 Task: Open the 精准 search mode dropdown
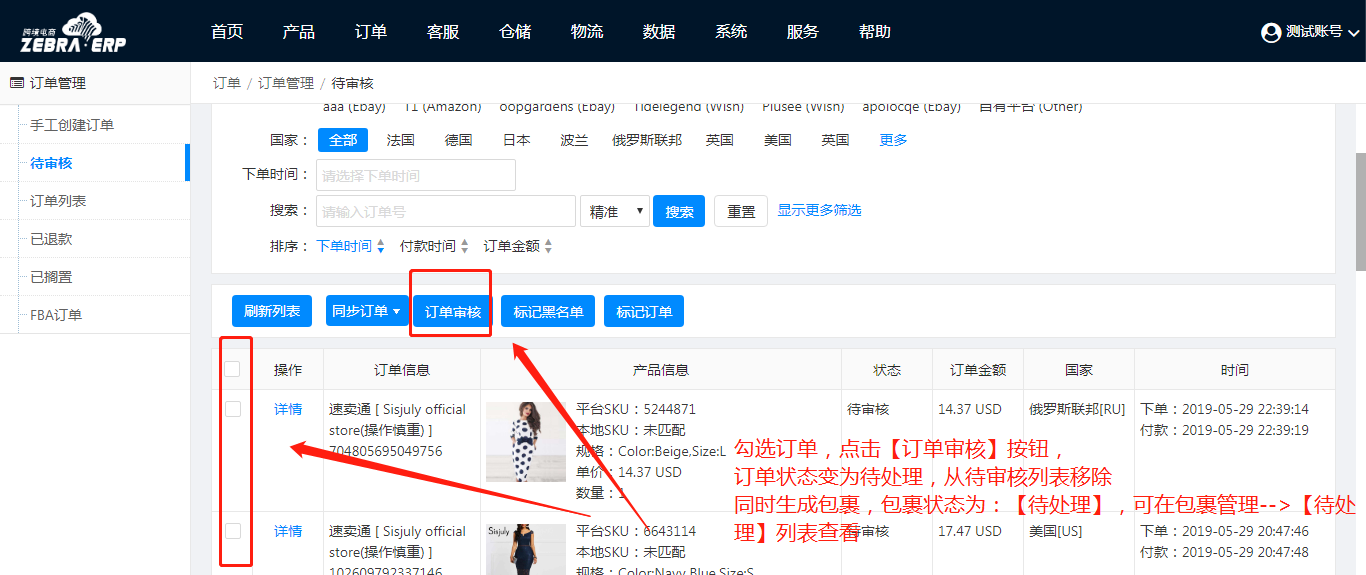(614, 211)
